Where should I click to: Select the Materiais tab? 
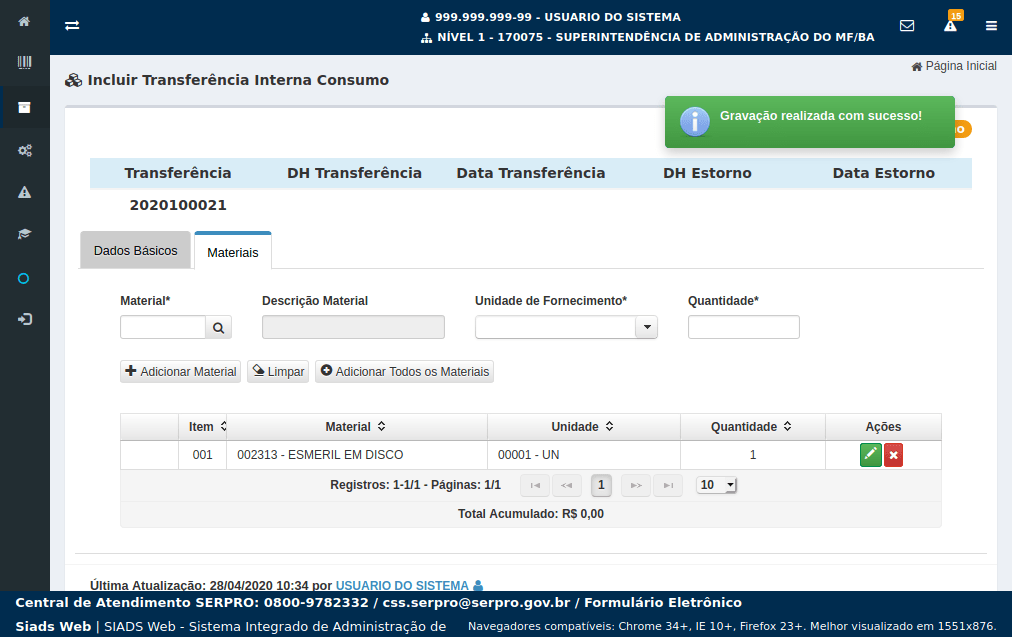233,252
